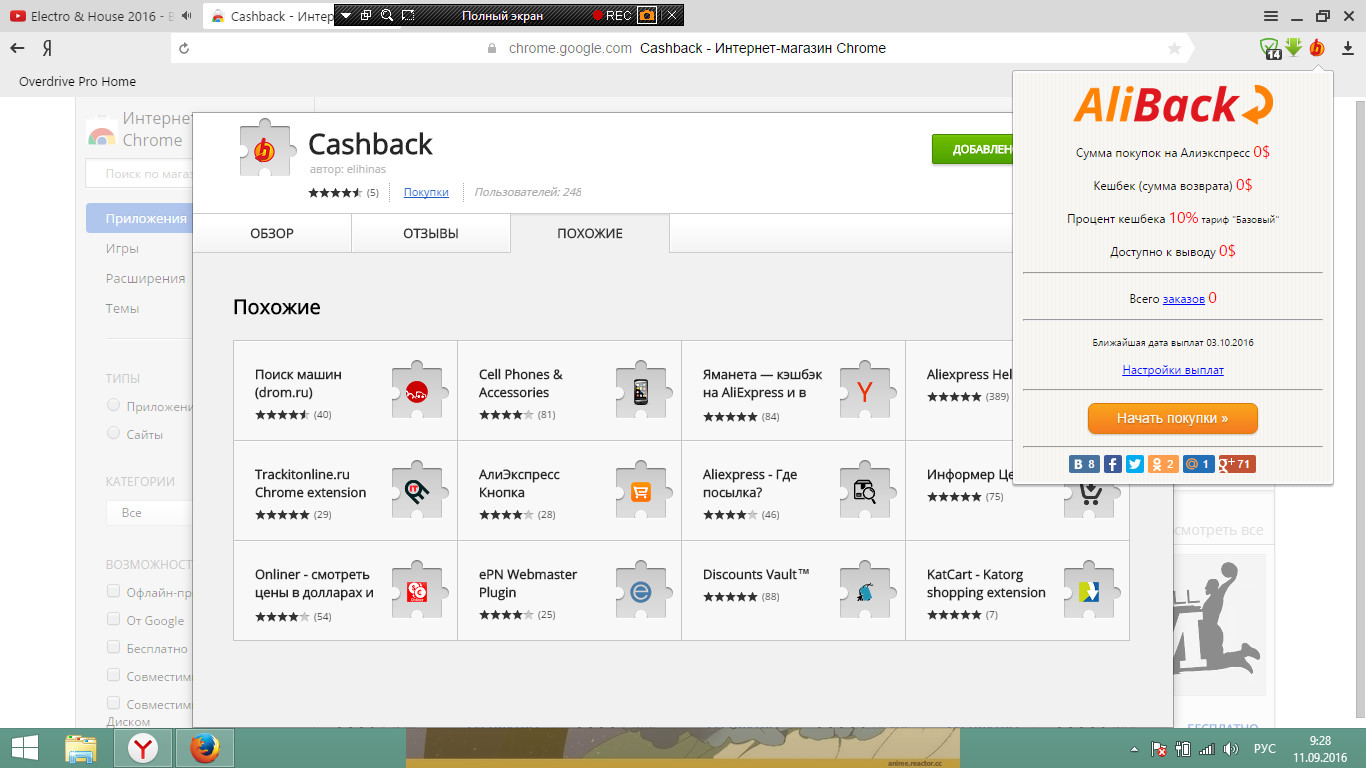
Task: Select Расширения in the store sidebar
Action: point(145,278)
